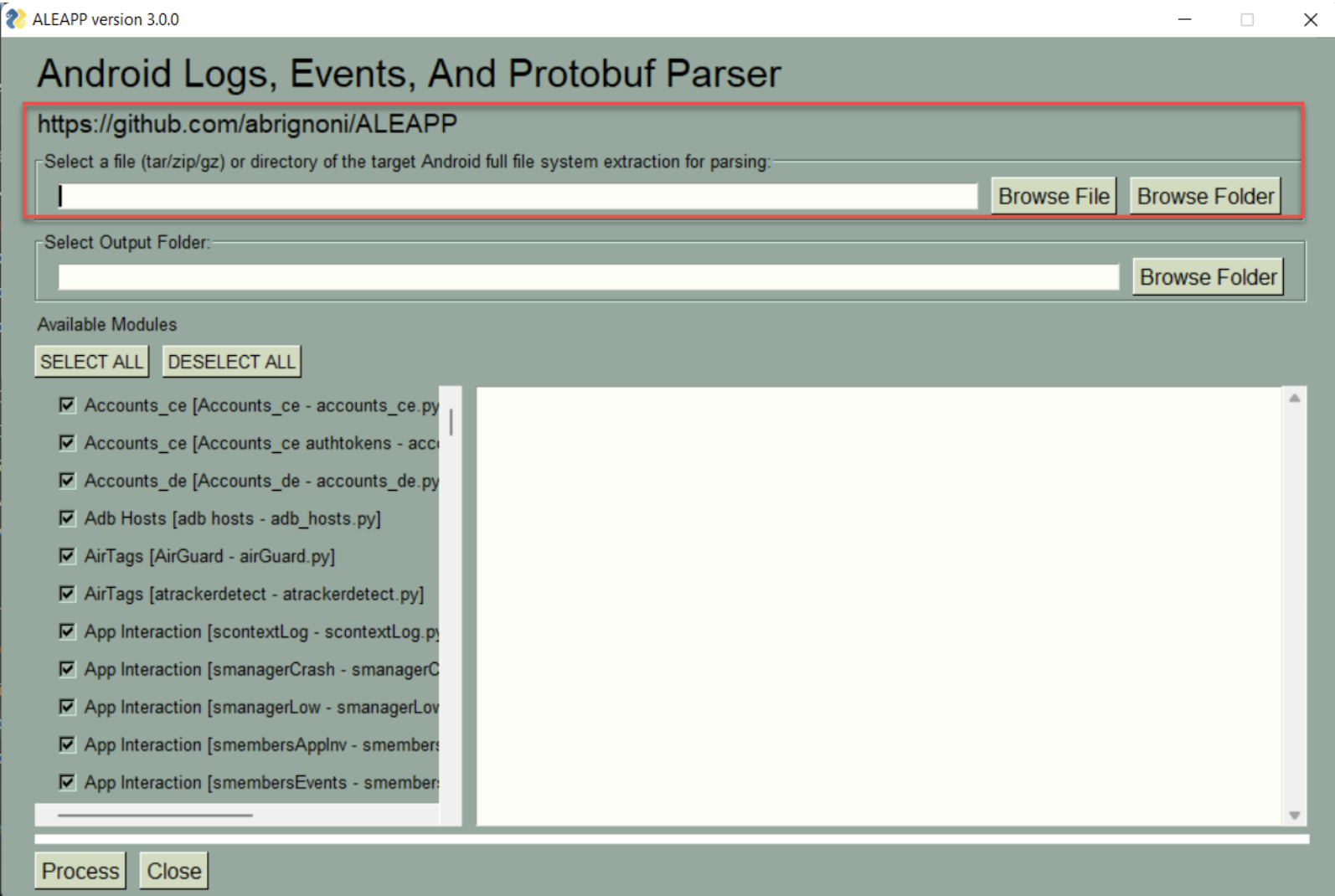The image size is (1335, 896).
Task: Uncheck Accounts_ce authtokens module checkbox
Action: (x=67, y=443)
